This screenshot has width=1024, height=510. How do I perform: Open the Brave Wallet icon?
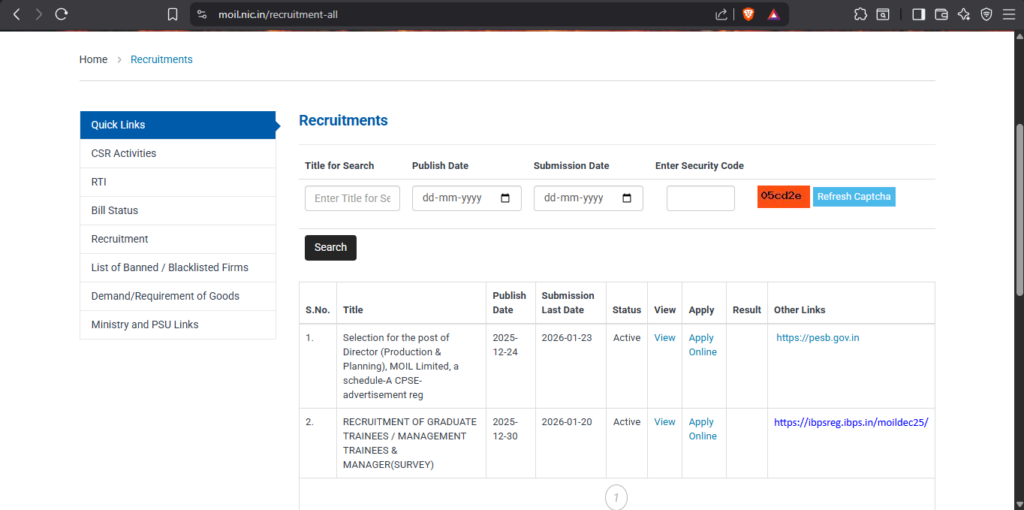tap(941, 14)
